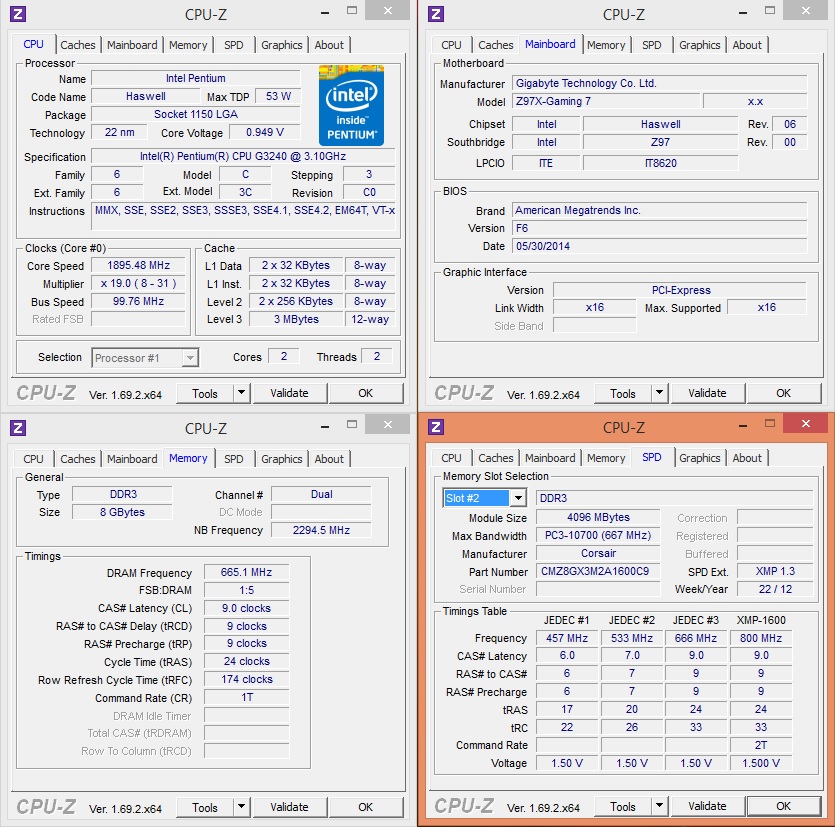The height and width of the screenshot is (827, 835).
Task: Click the CPU-Z app icon in Mainboard window
Action: coord(436,14)
